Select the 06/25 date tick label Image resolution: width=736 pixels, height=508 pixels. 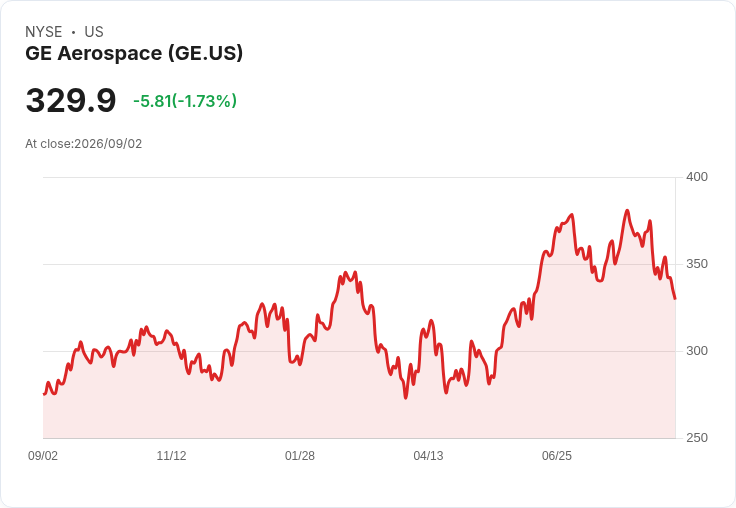pyautogui.click(x=557, y=456)
